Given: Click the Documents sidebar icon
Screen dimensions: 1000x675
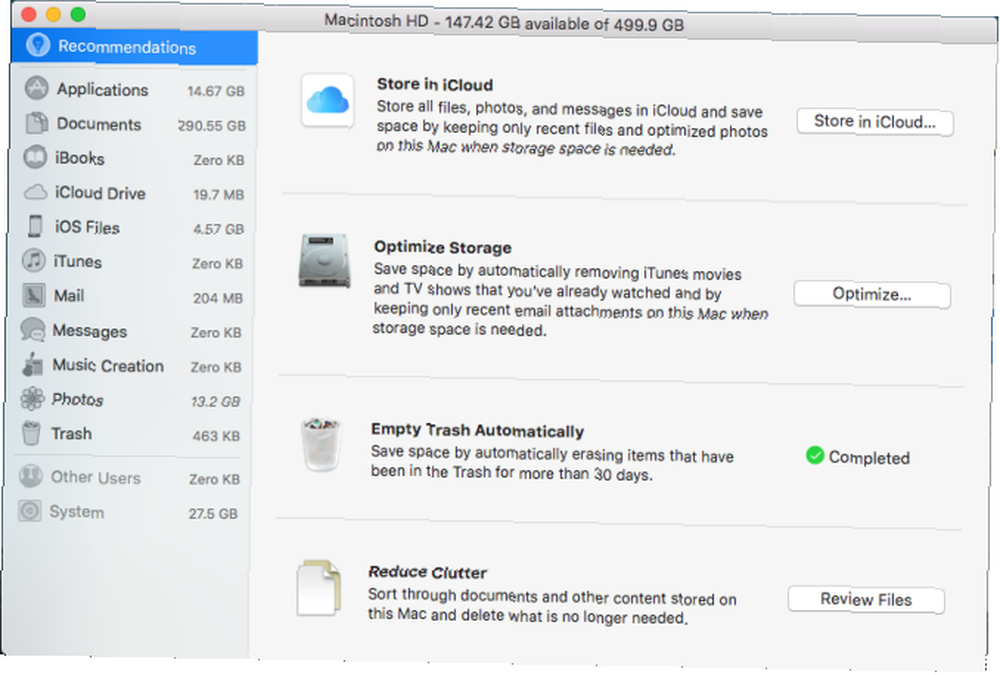Looking at the screenshot, I should pyautogui.click(x=36, y=122).
